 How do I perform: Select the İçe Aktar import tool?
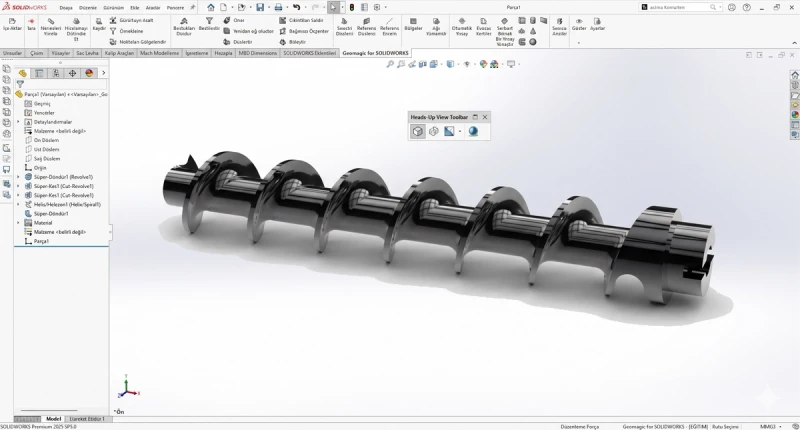coord(12,24)
